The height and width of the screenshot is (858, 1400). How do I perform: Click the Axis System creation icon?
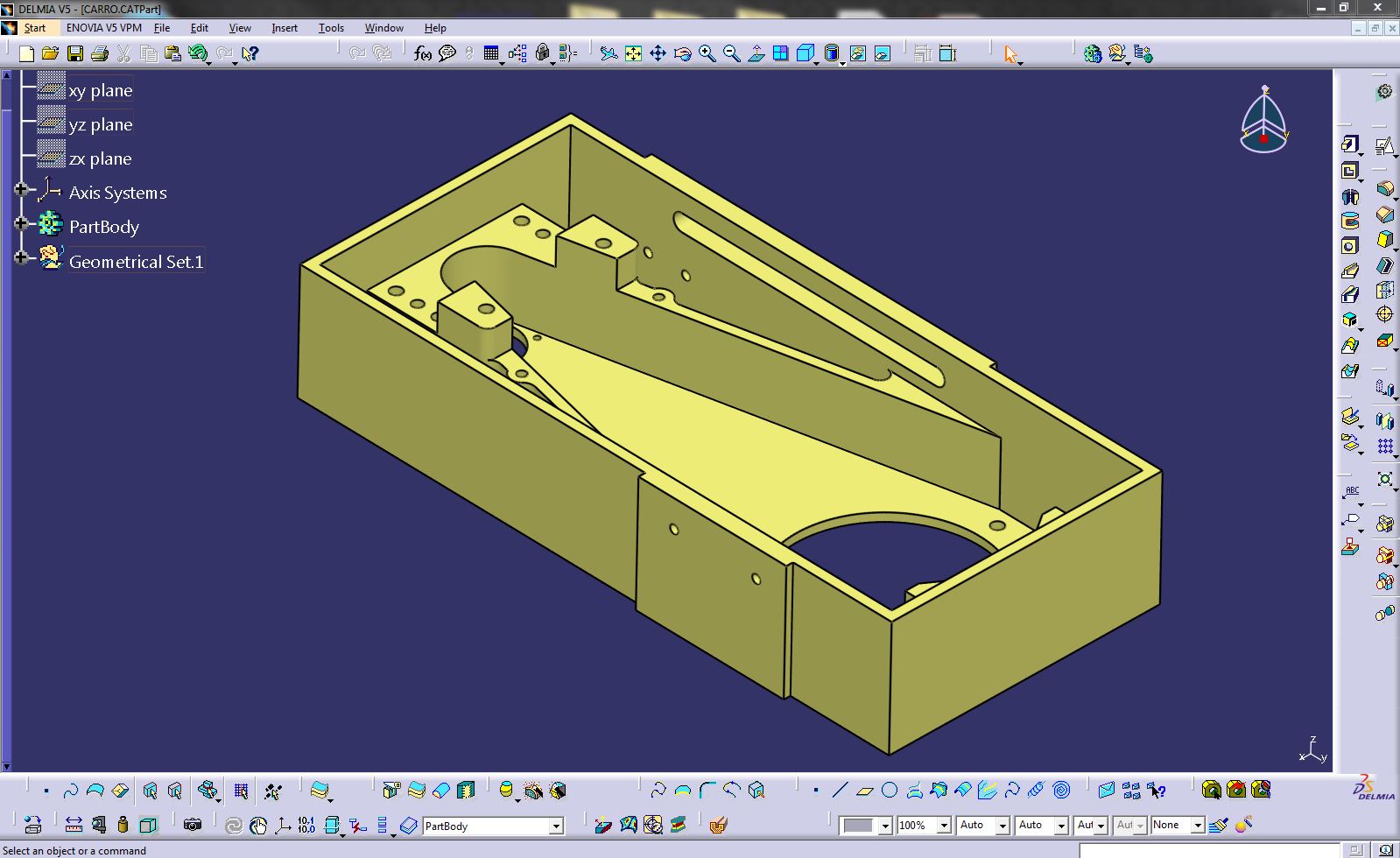tap(282, 825)
